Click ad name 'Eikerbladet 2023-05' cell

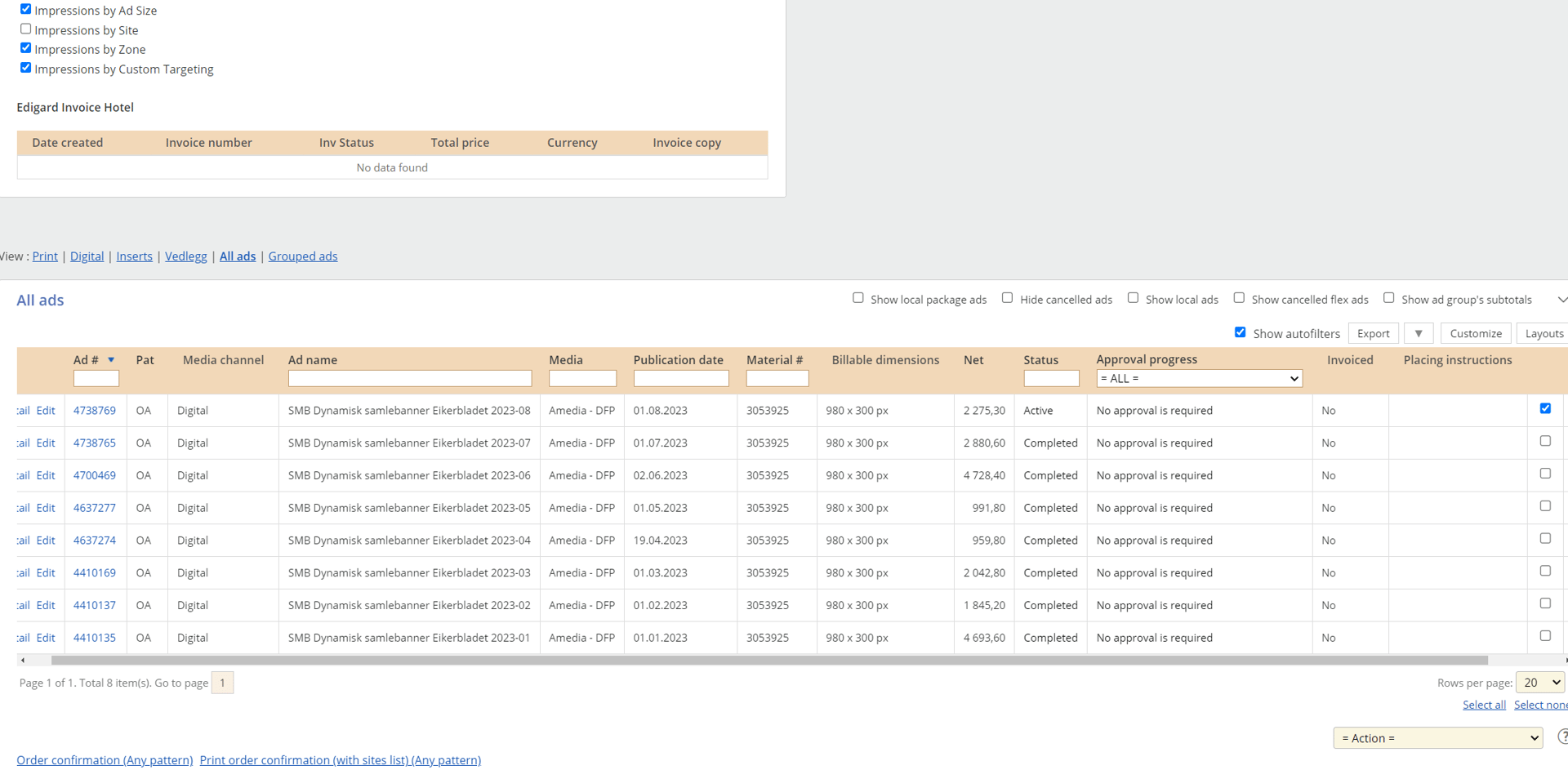(x=409, y=508)
